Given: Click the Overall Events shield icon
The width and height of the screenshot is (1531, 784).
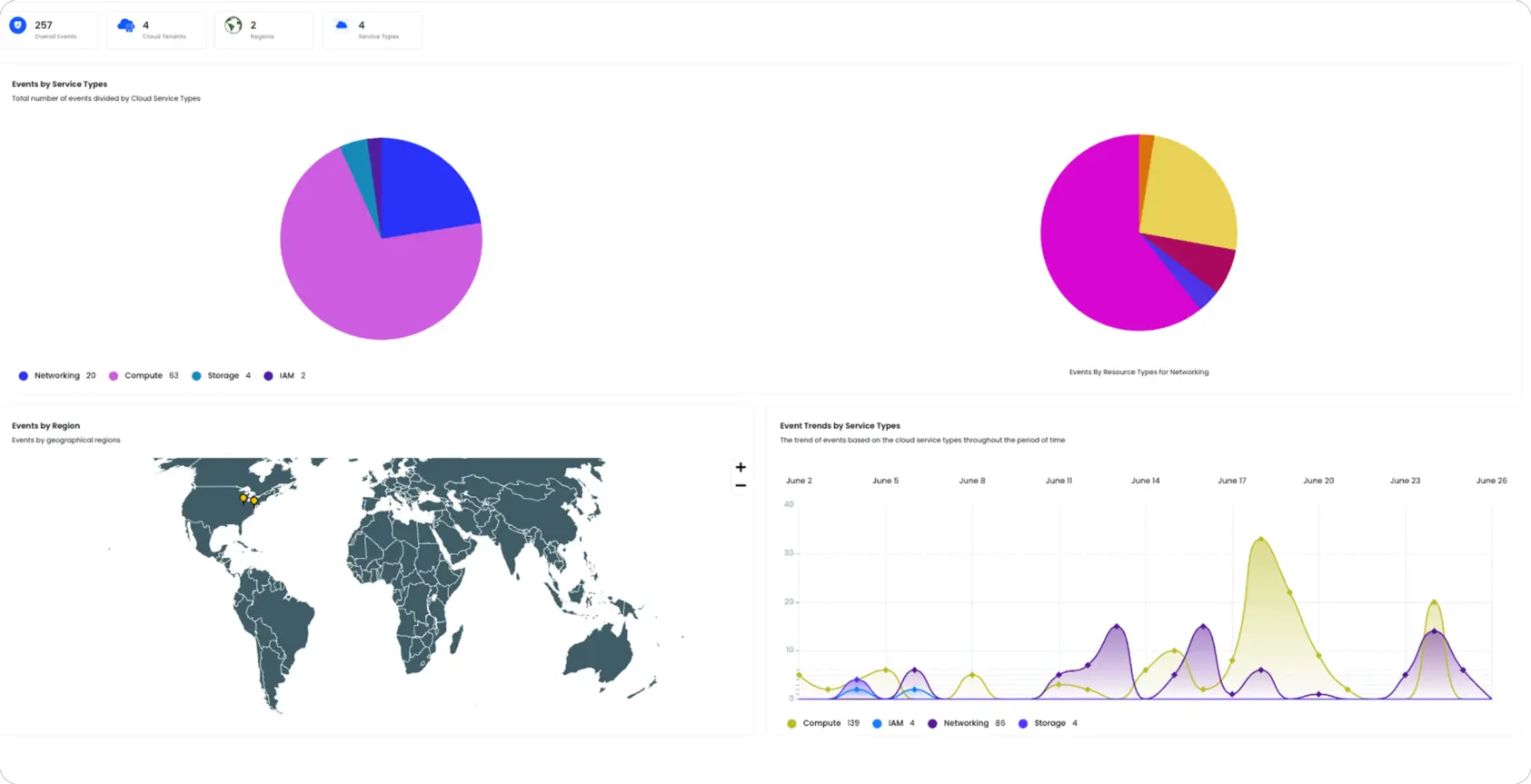Looking at the screenshot, I should 17,25.
